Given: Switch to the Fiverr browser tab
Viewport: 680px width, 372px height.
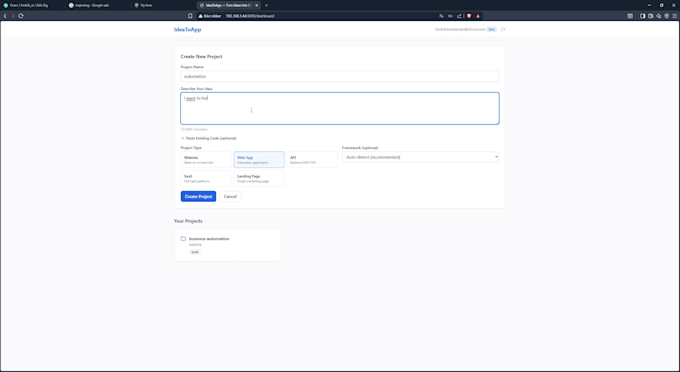Looking at the screenshot, I should pos(33,5).
